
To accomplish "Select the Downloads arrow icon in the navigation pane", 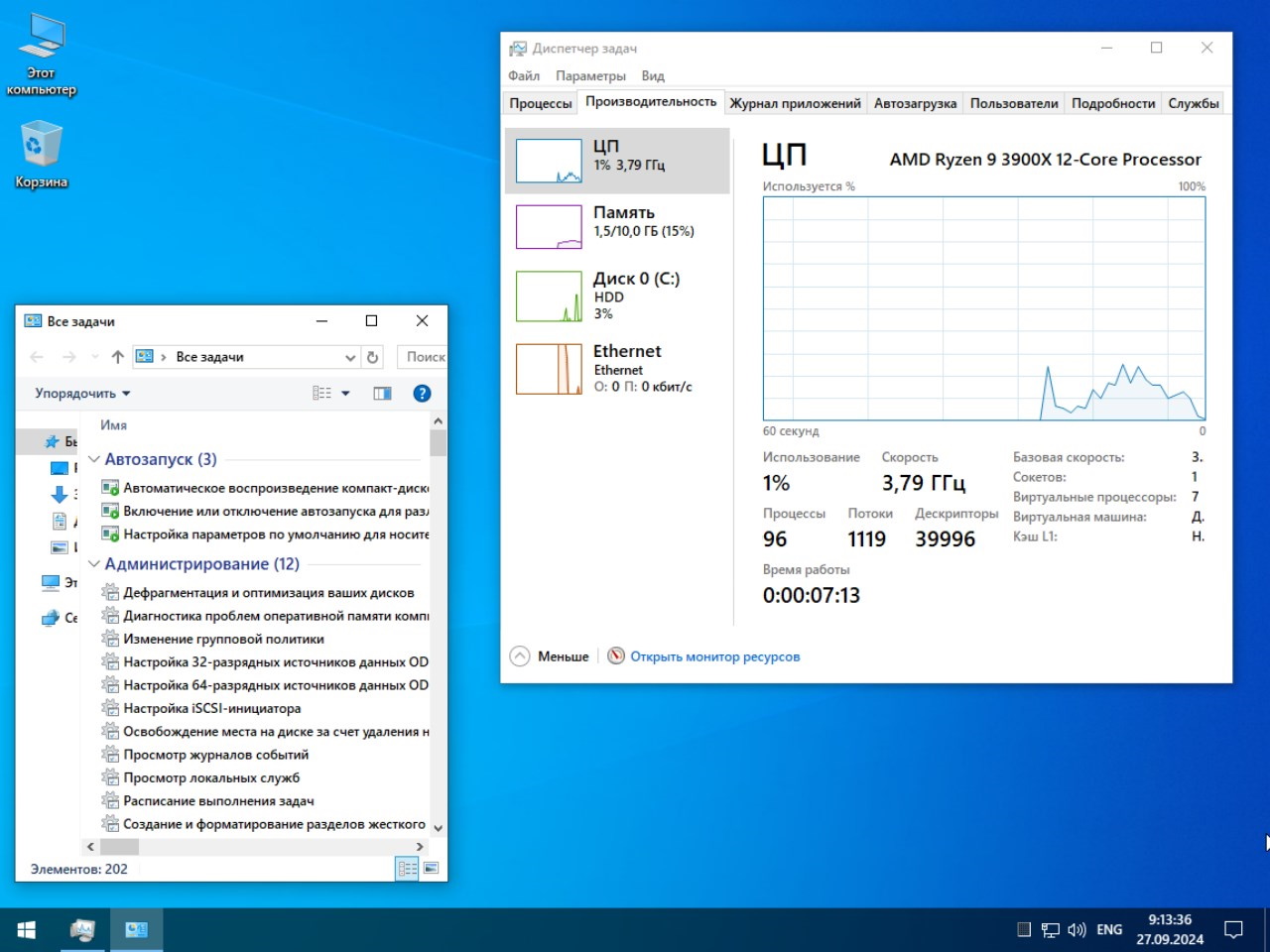I will tap(60, 494).
